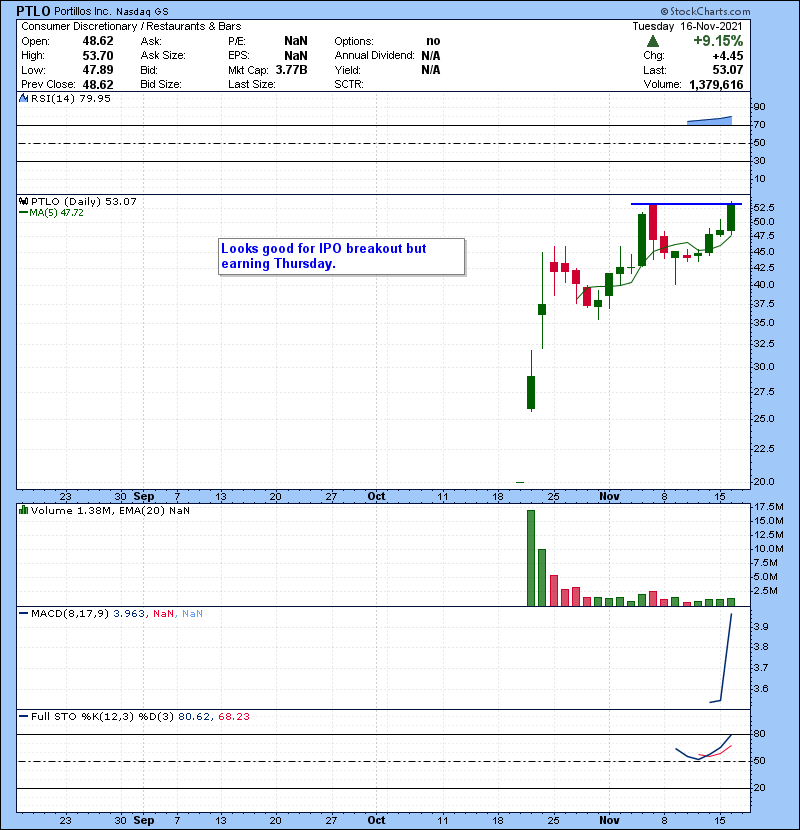Image resolution: width=800 pixels, height=830 pixels.
Task: Click the MACD(8,17,9) legend marker
Action: [22, 613]
